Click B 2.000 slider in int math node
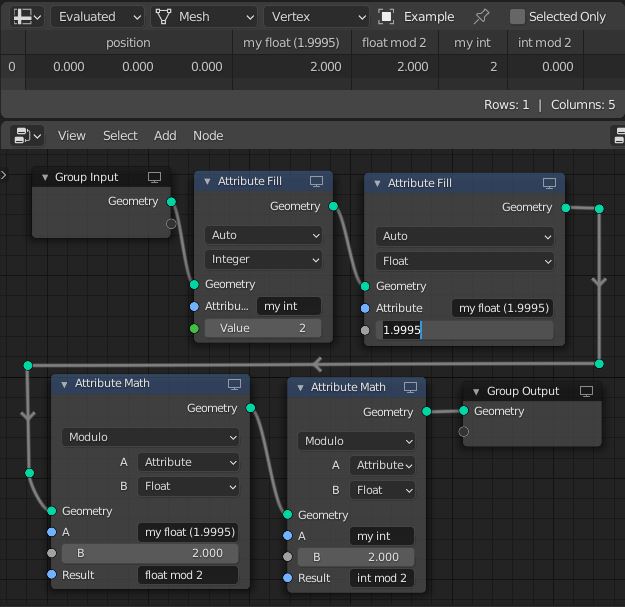This screenshot has width=625, height=607. pos(356,557)
